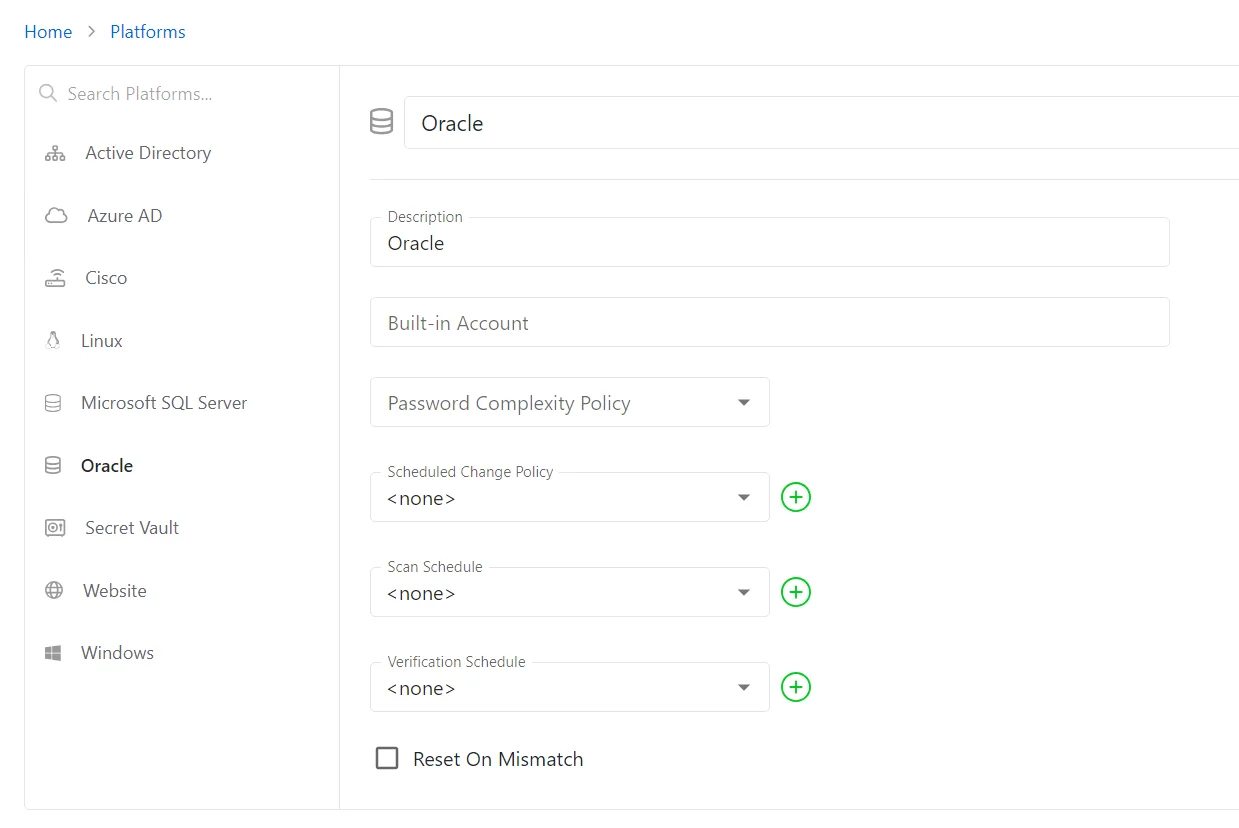Click the Windows platform icon
1239x828 pixels.
pyautogui.click(x=54, y=652)
